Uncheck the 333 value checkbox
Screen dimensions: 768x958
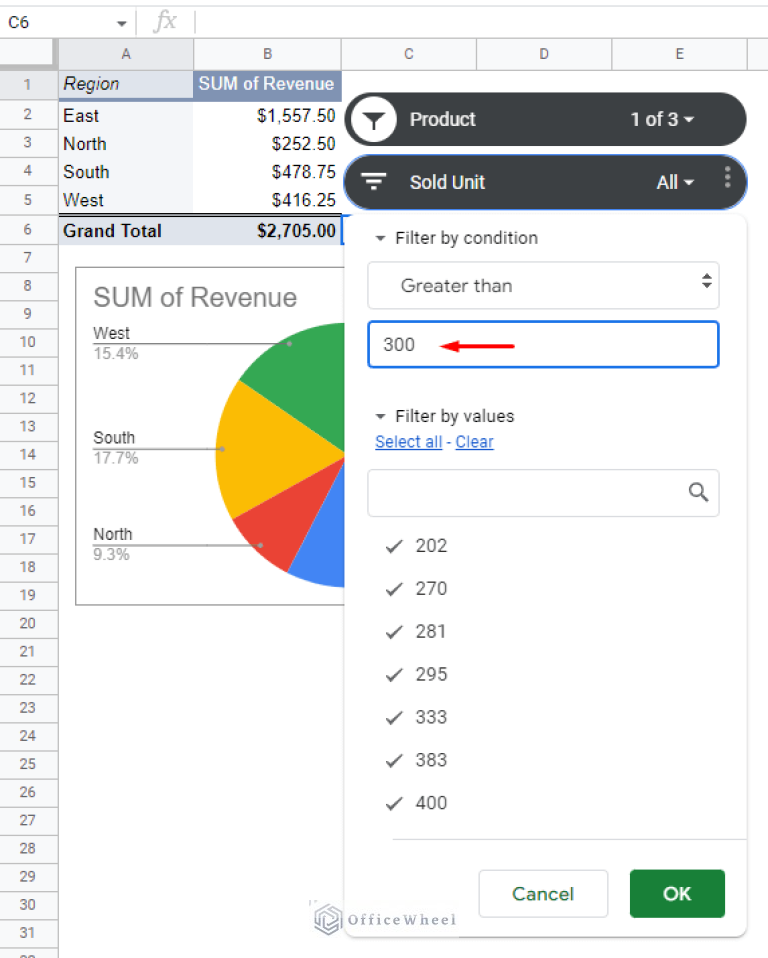click(392, 717)
